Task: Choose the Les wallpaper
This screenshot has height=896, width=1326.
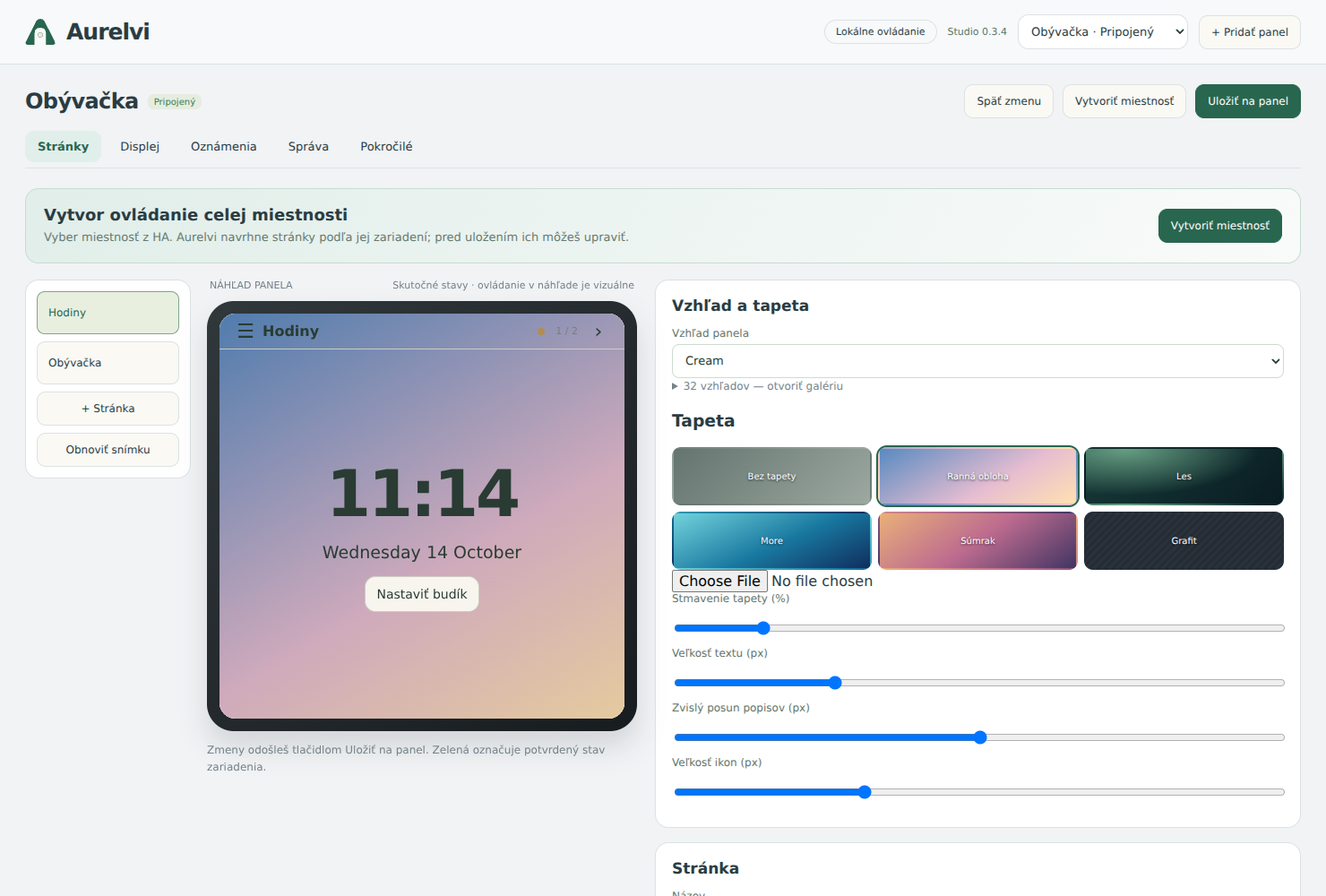Action: [1184, 477]
